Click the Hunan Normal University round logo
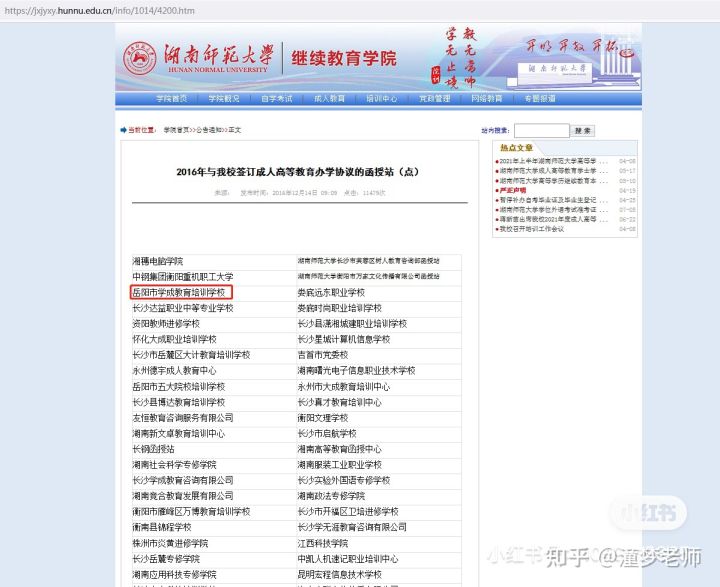 140,58
